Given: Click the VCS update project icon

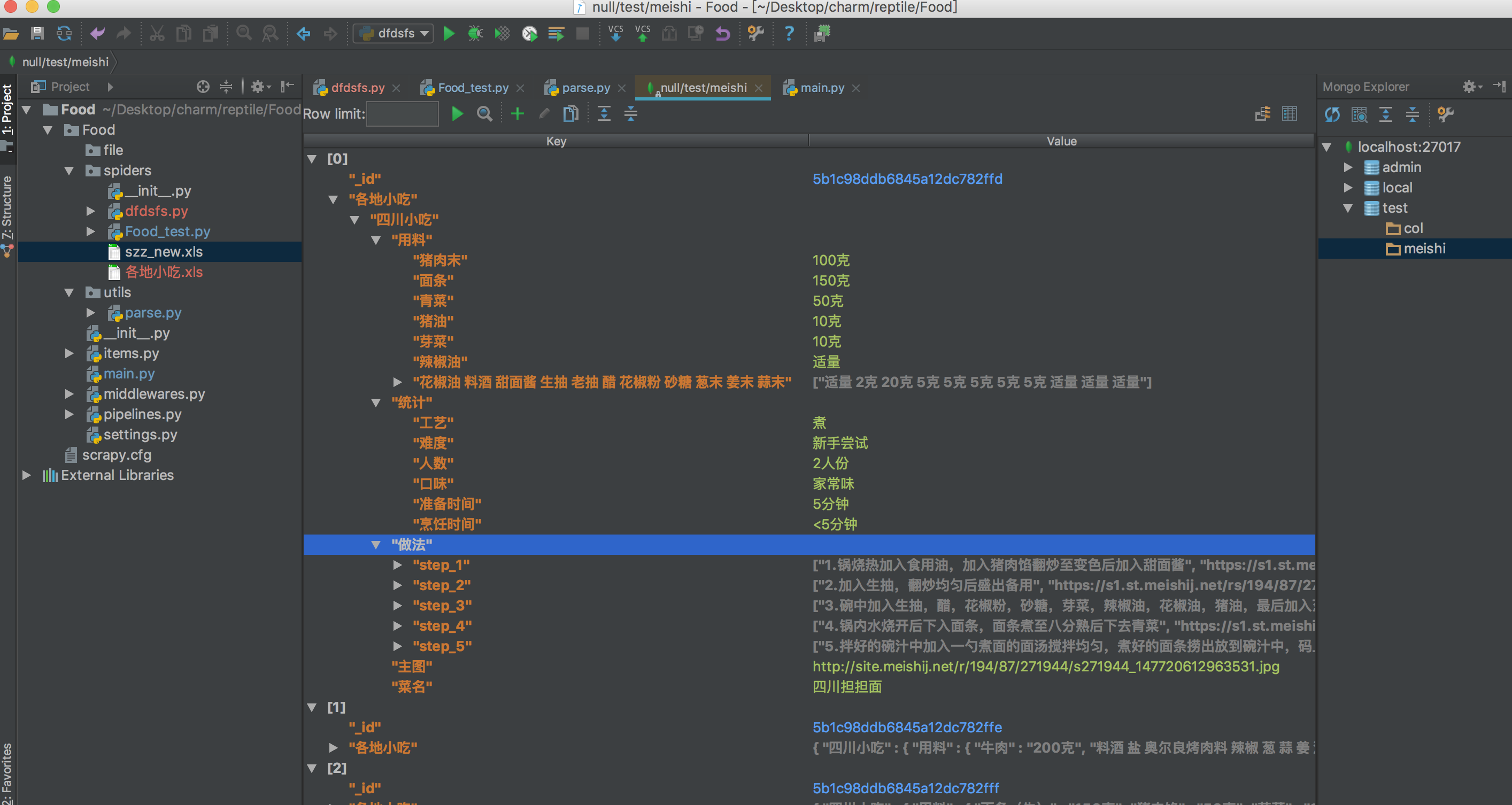Looking at the screenshot, I should [x=616, y=34].
